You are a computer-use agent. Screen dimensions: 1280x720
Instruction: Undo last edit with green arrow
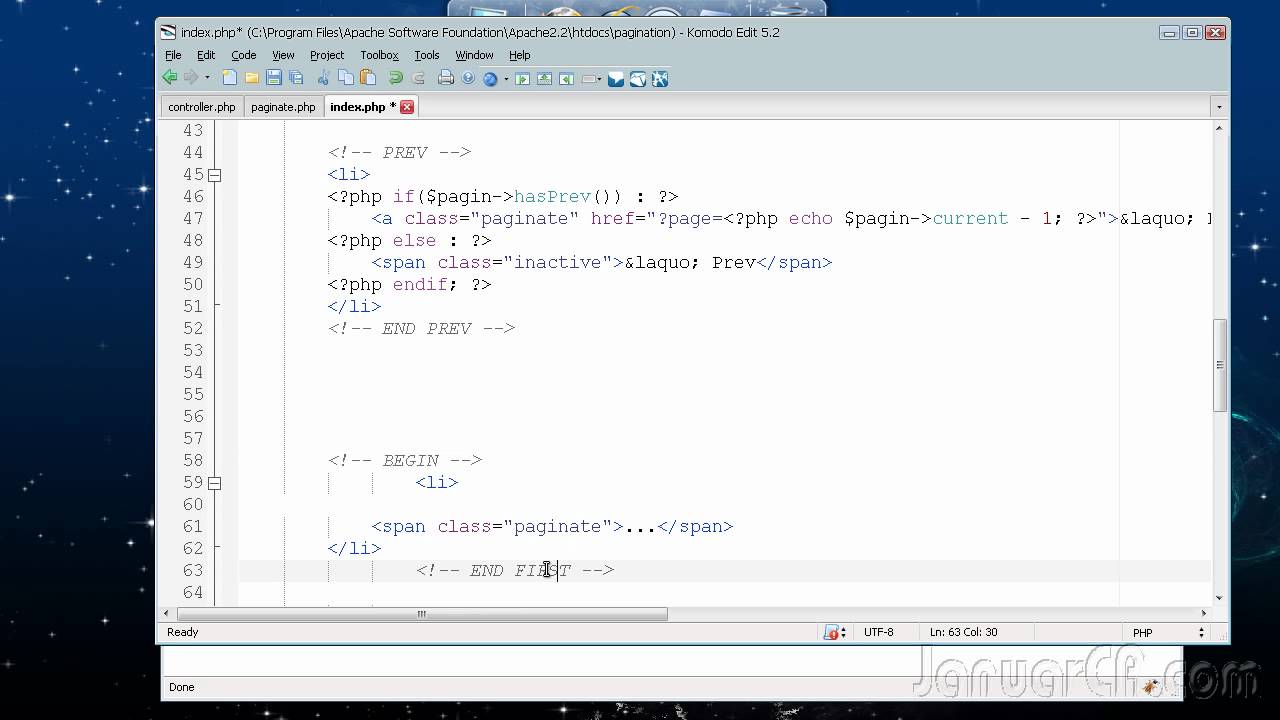point(395,78)
